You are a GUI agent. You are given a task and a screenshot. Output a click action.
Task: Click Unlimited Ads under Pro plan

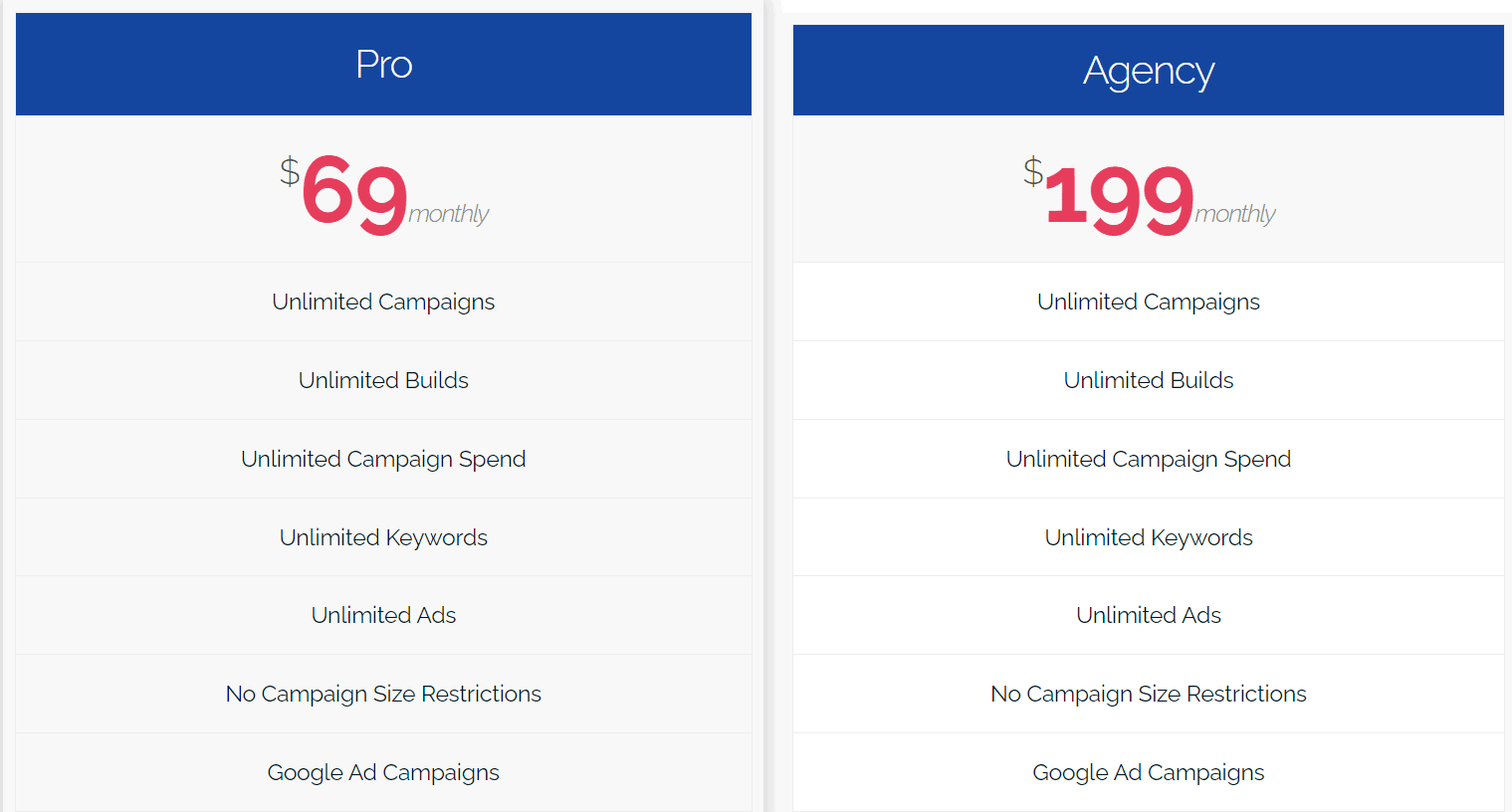(x=383, y=615)
